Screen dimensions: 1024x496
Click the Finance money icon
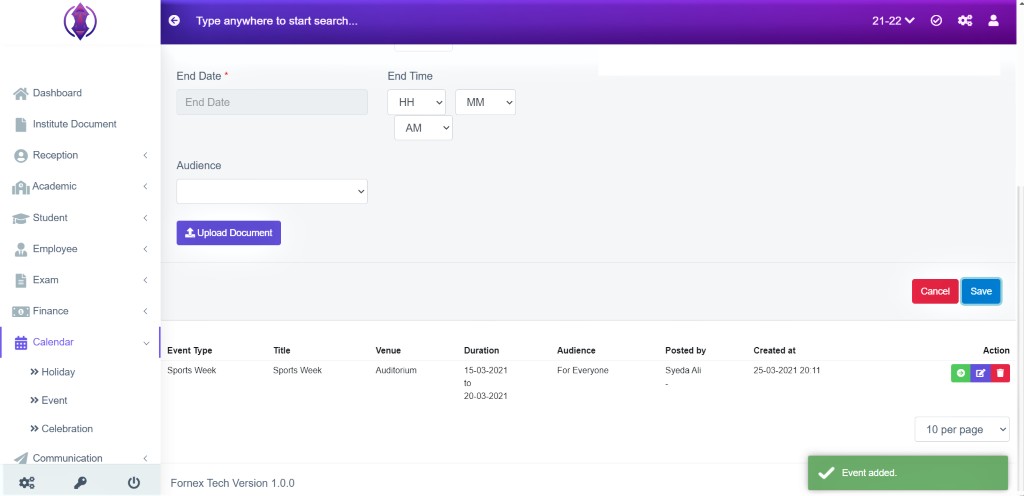(x=21, y=311)
